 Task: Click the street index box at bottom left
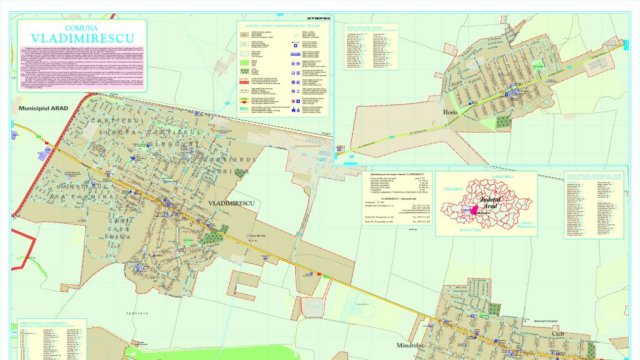[x=52, y=340]
